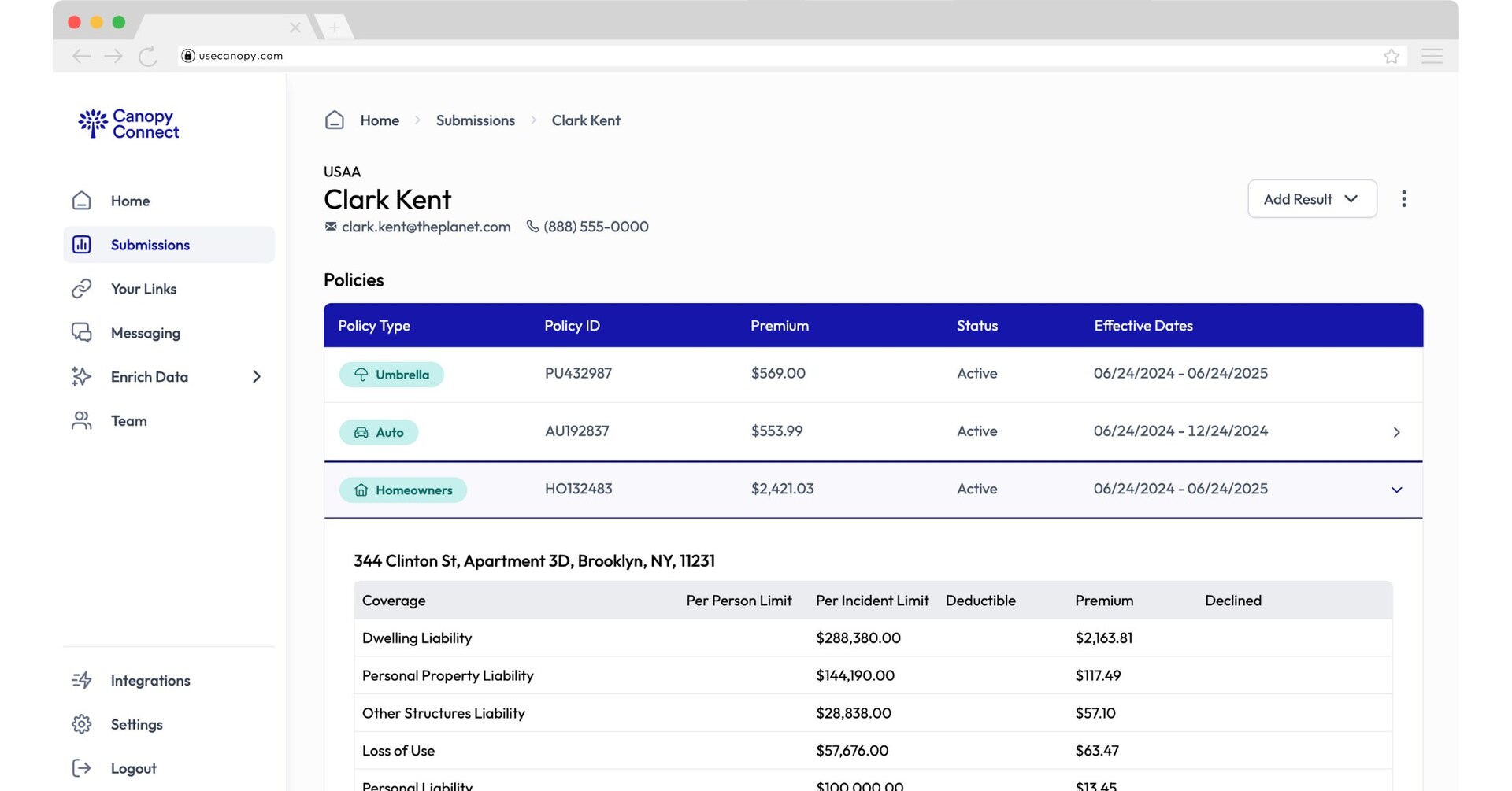This screenshot has width=1512, height=791.
Task: Click the email icon beside clark.kent@theplanet.com
Action: click(x=330, y=226)
